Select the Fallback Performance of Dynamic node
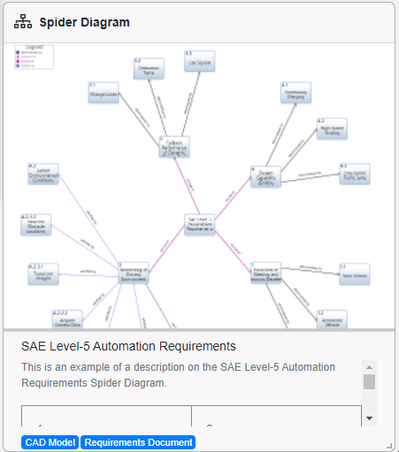This screenshot has width=399, height=452. pyautogui.click(x=174, y=147)
